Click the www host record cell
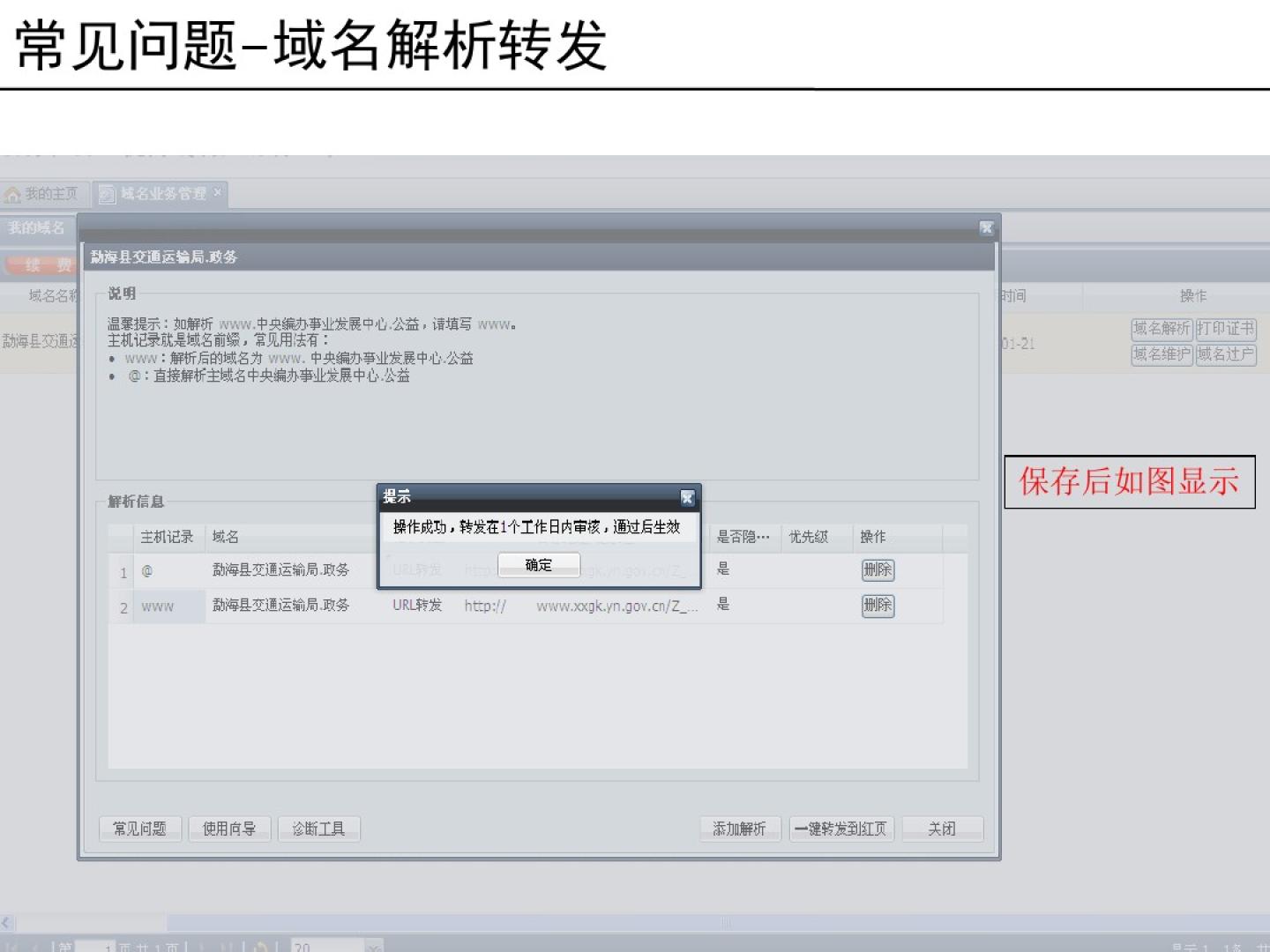Viewport: 1270px width, 952px height. [168, 606]
